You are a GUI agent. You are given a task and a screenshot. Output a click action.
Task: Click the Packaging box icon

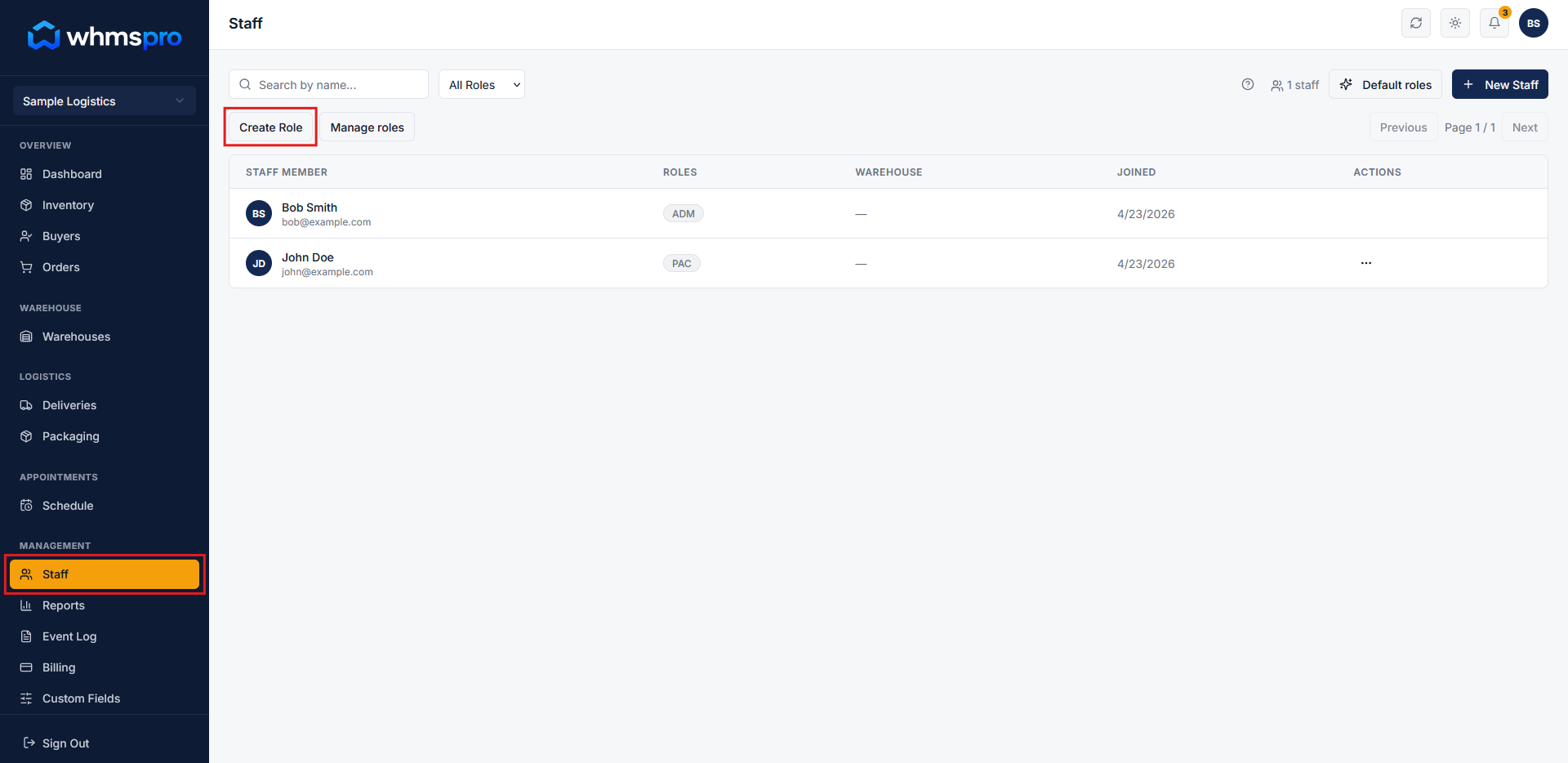26,436
